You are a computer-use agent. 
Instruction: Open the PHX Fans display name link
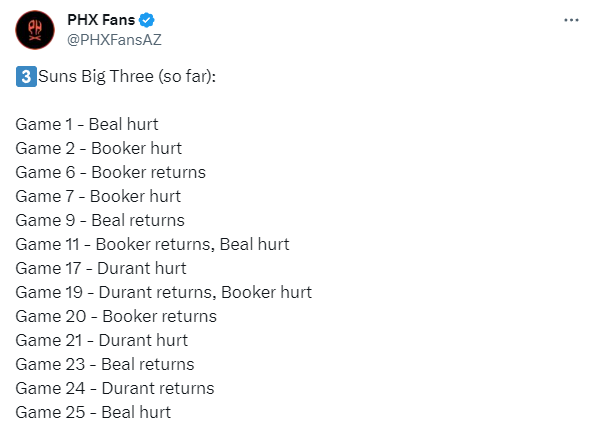pyautogui.click(x=101, y=20)
